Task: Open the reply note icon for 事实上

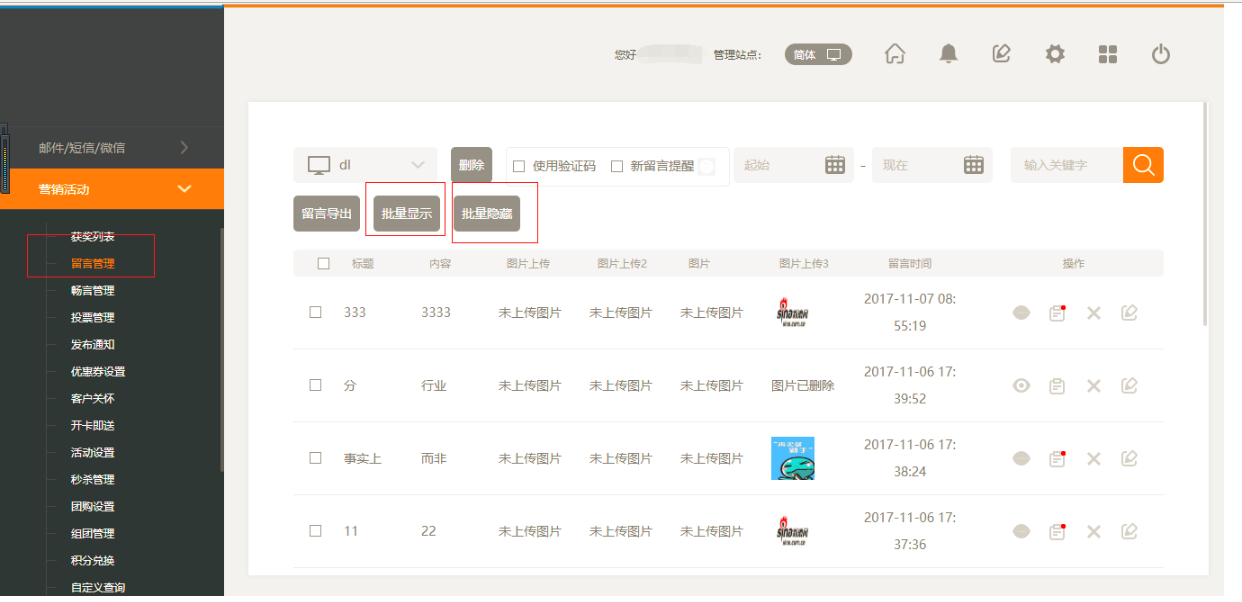Action: click(1057, 459)
